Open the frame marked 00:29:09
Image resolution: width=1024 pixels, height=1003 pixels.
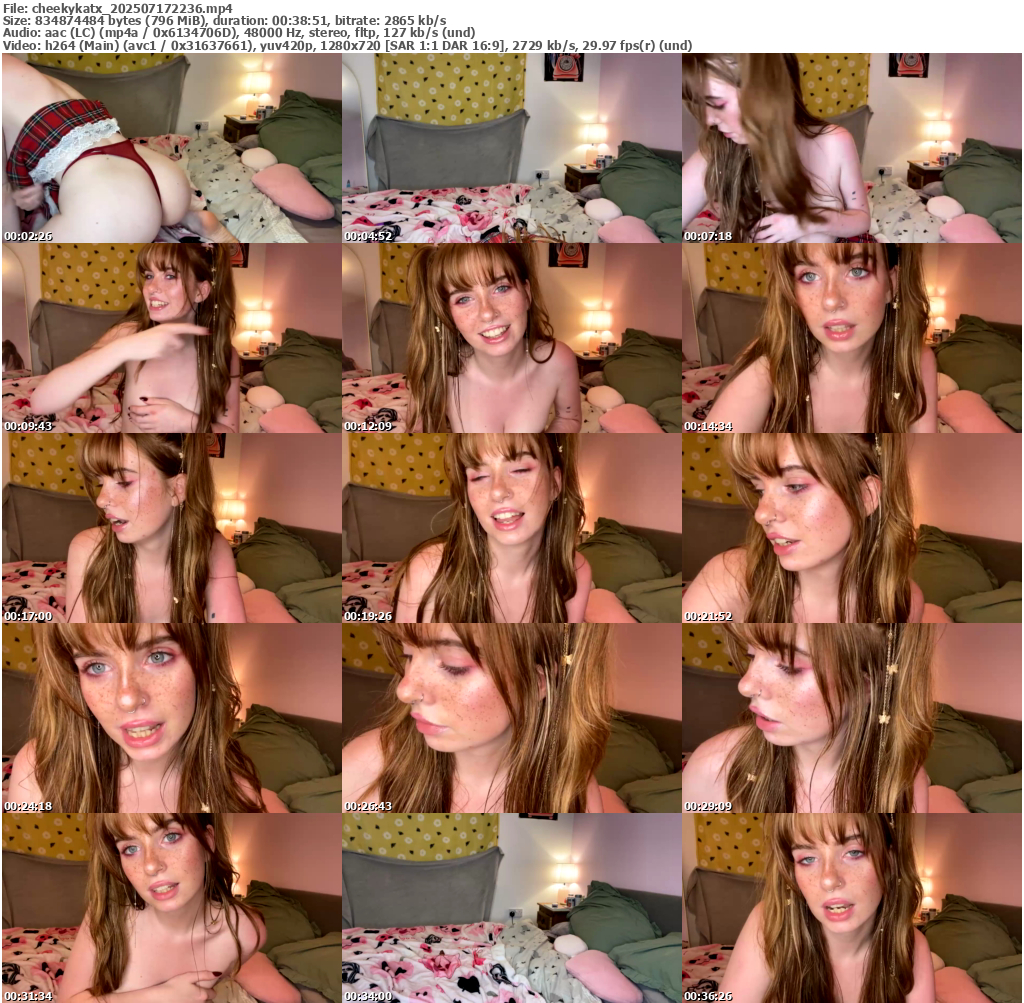coord(852,718)
